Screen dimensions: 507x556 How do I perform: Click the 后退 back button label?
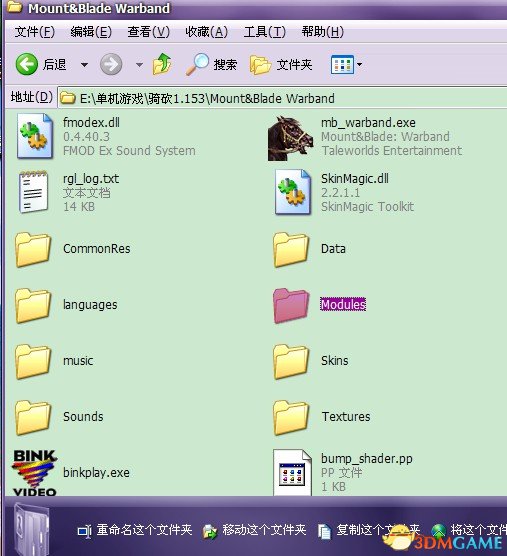click(x=55, y=65)
